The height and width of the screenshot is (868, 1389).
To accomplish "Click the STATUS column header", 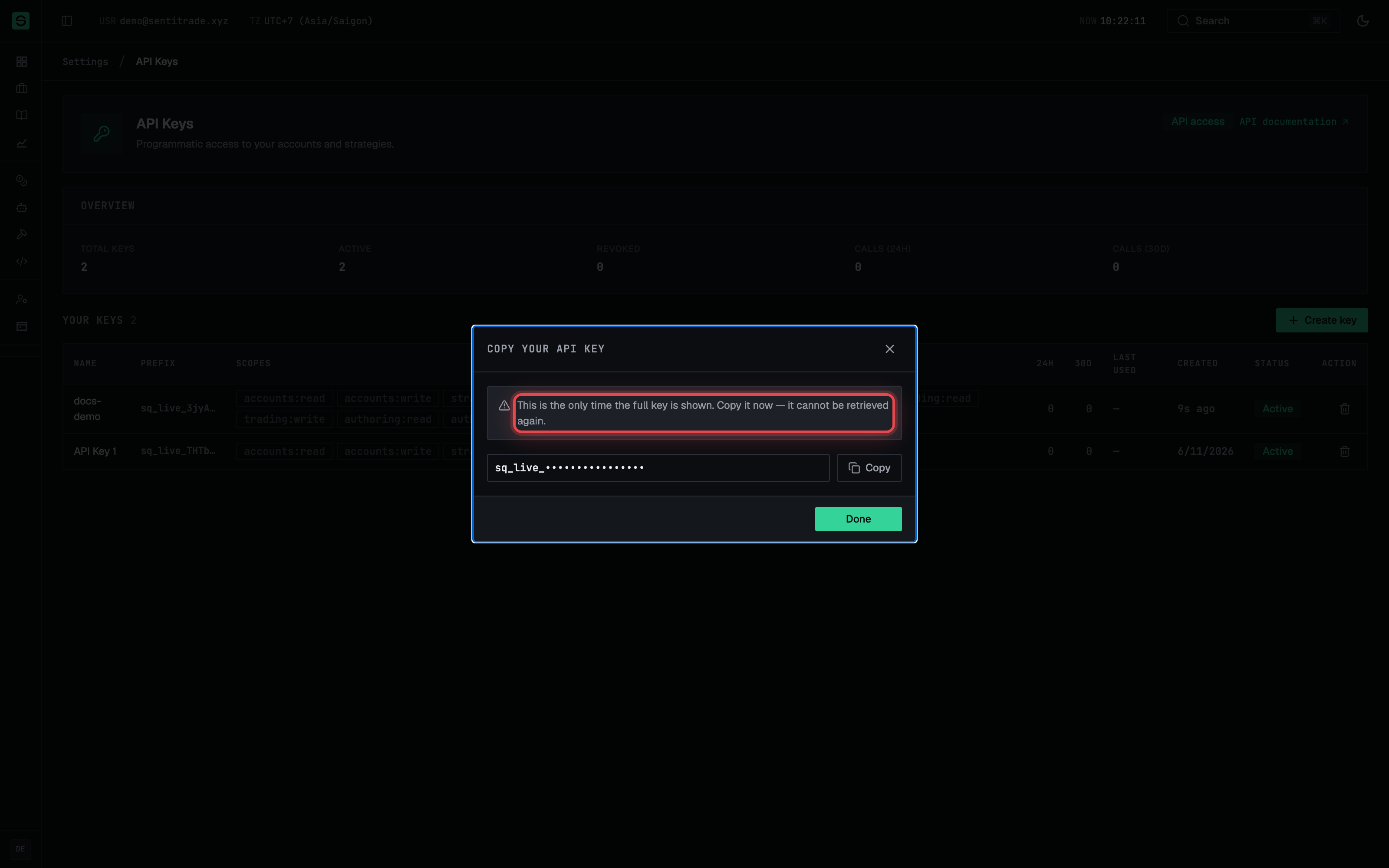I will (x=1272, y=363).
